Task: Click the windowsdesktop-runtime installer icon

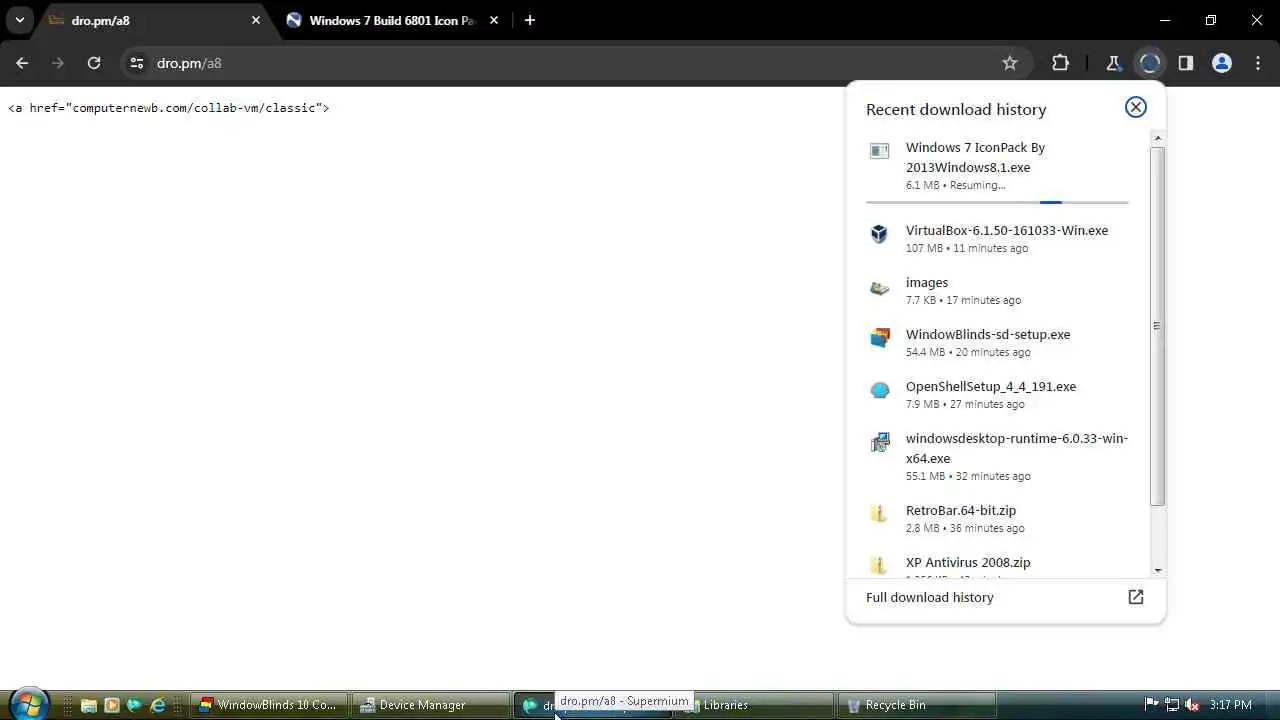Action: click(x=879, y=443)
